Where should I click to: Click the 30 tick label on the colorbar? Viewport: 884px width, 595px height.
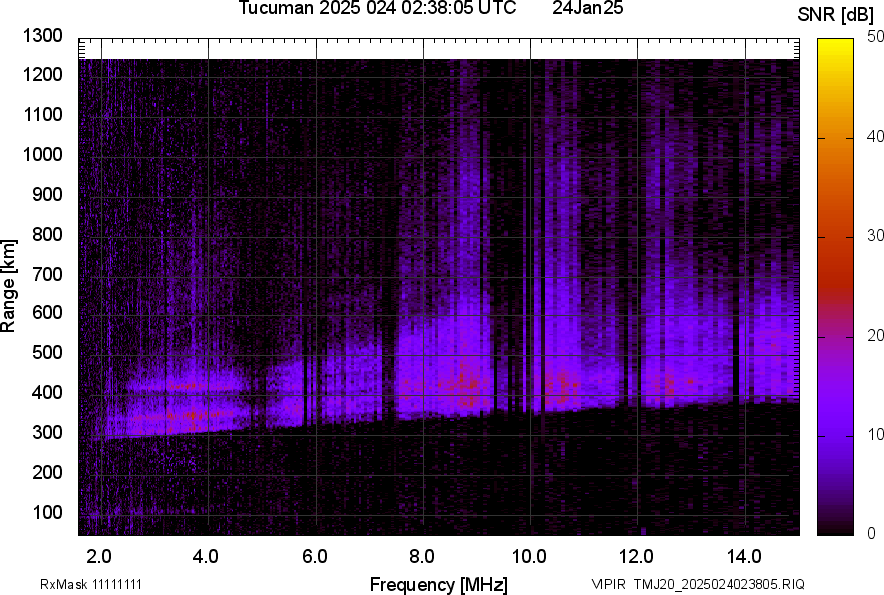click(875, 236)
